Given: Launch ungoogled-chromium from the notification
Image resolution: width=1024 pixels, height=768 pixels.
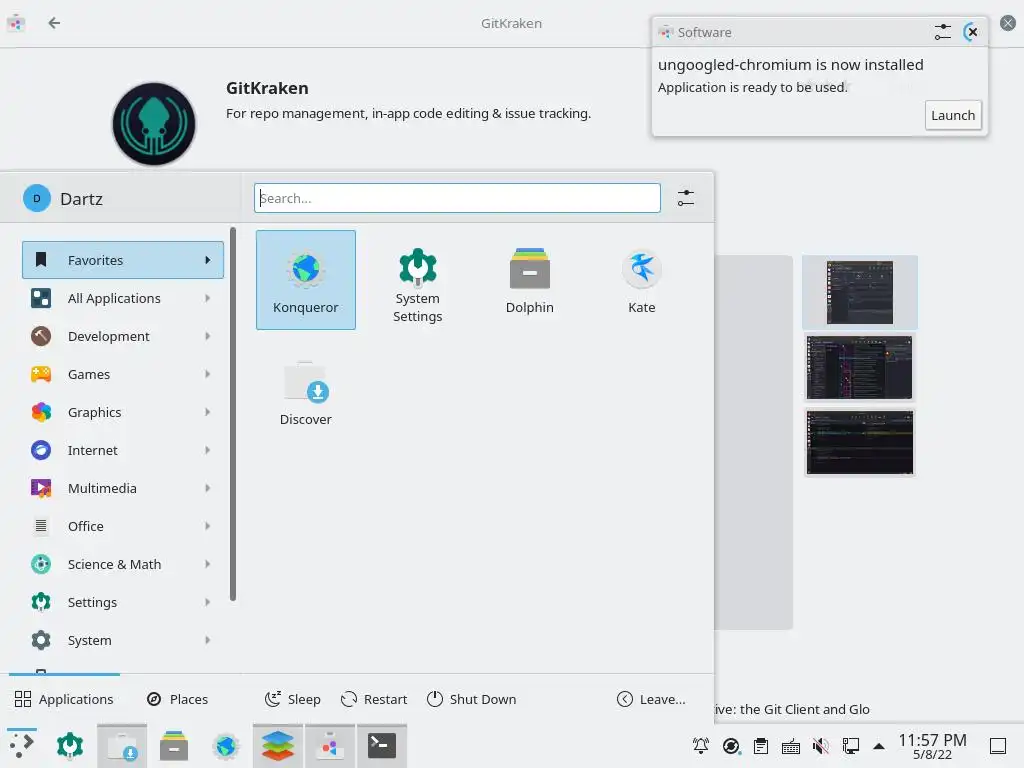Looking at the screenshot, I should click(x=953, y=116).
